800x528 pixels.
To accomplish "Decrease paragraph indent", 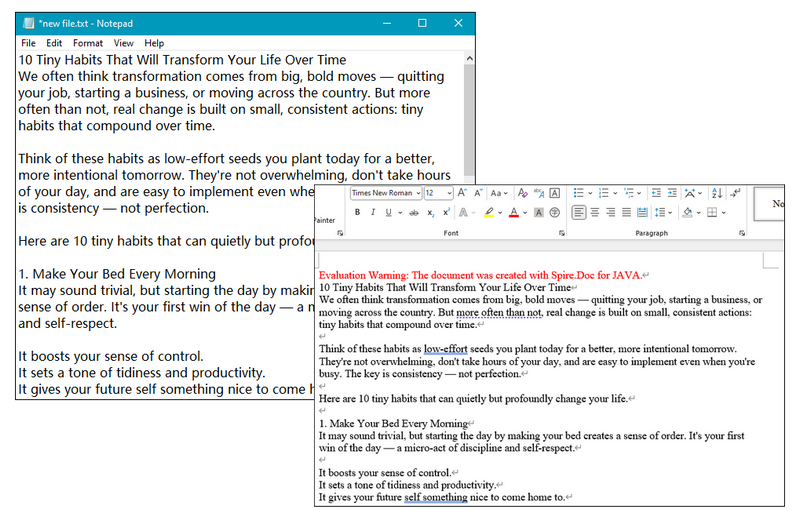I will [x=656, y=193].
